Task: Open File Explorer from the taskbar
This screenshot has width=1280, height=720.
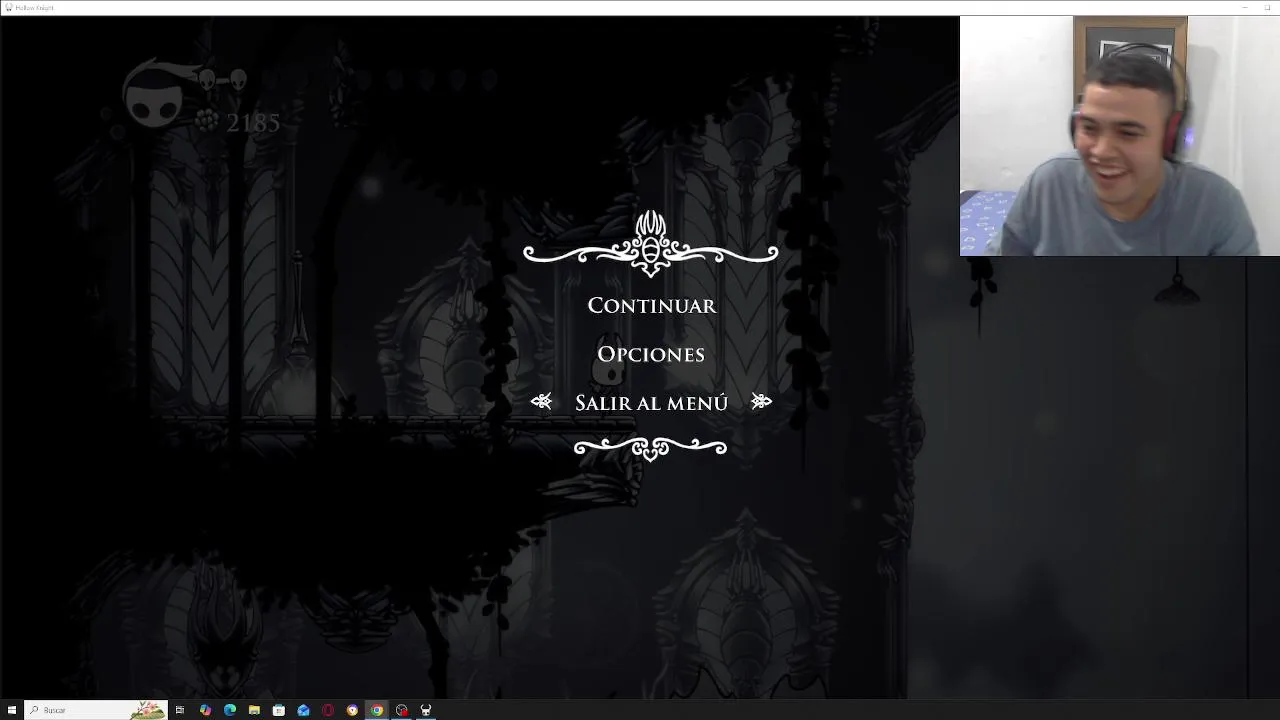Action: 254,710
